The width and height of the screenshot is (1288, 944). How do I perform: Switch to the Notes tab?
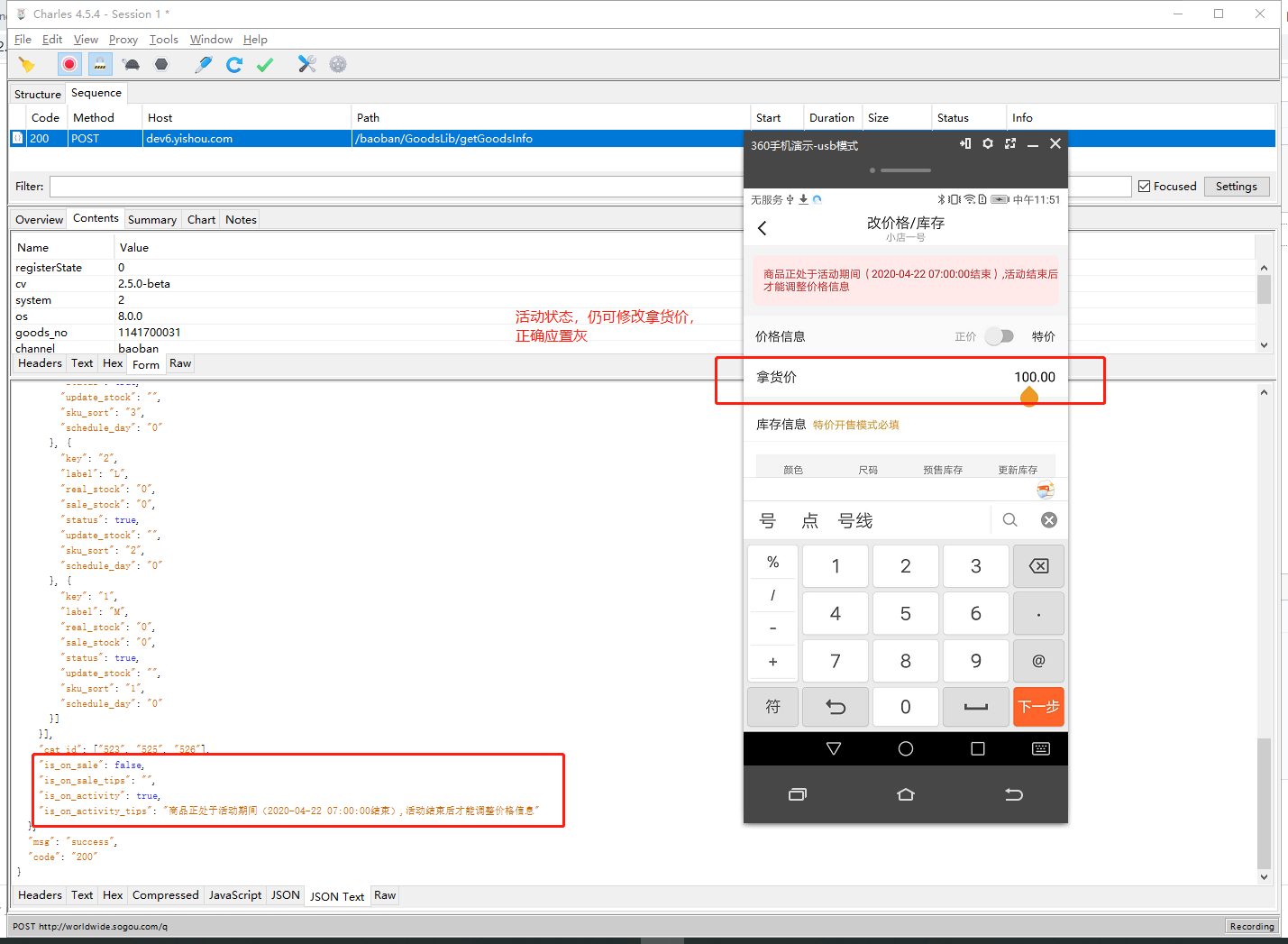click(x=241, y=219)
